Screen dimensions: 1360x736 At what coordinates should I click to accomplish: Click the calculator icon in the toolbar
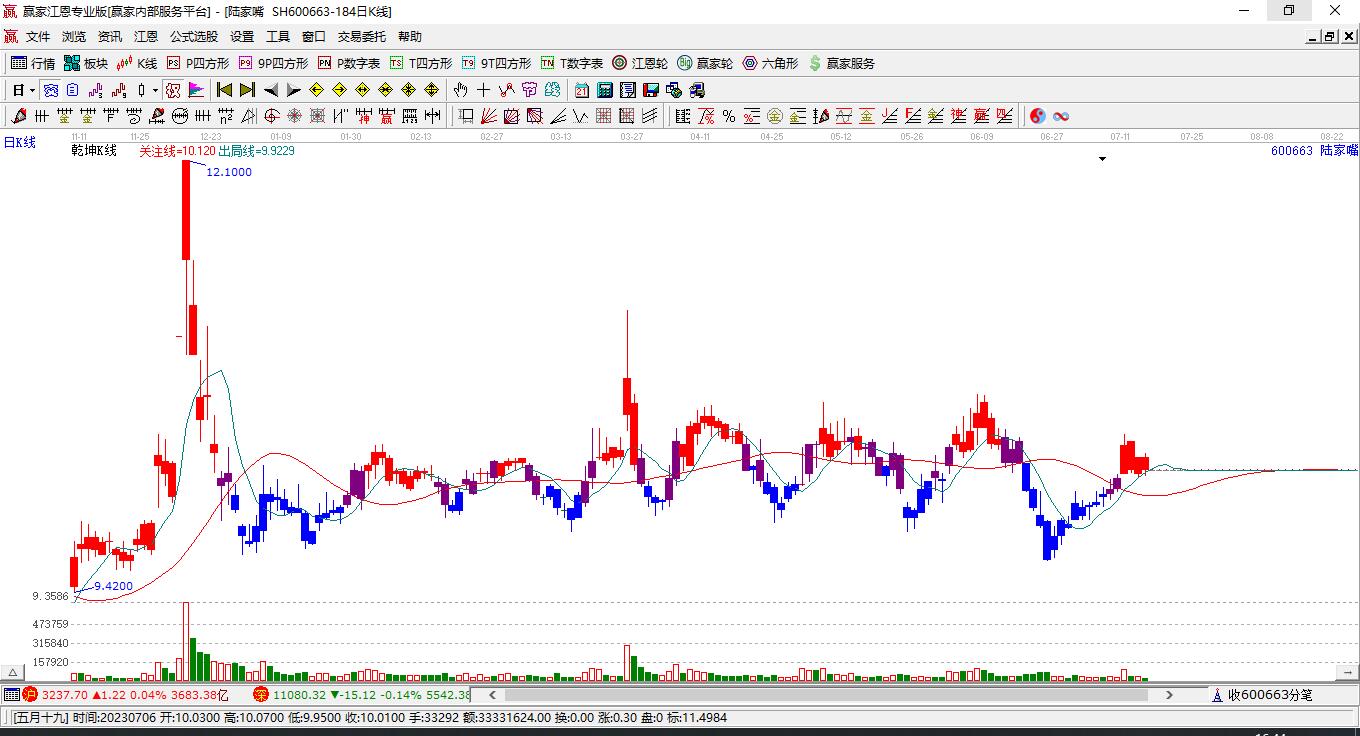click(604, 90)
